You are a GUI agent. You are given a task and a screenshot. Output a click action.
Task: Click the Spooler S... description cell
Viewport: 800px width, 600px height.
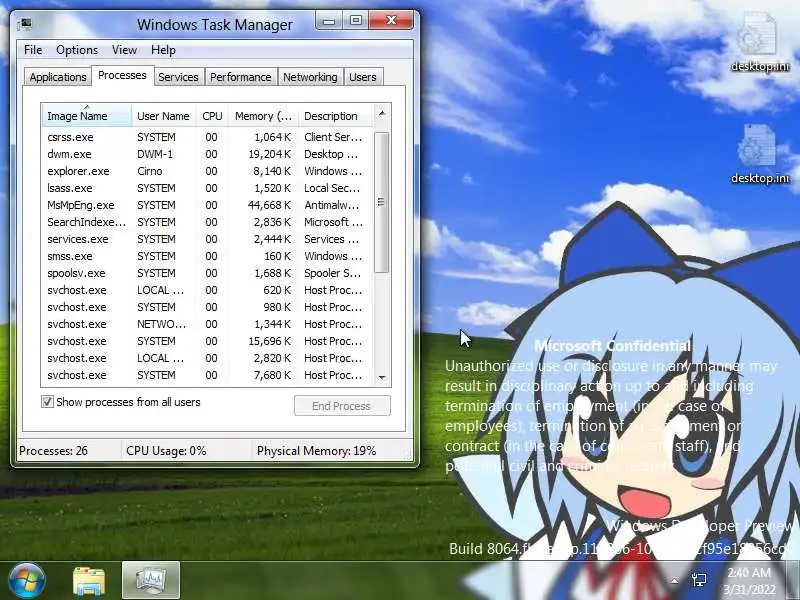(332, 273)
